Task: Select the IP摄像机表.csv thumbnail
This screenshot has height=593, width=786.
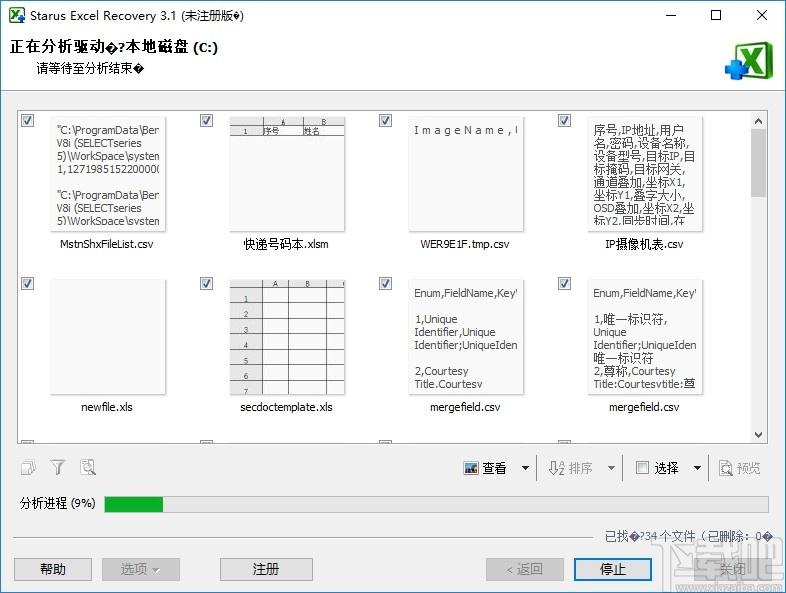Action: point(645,174)
